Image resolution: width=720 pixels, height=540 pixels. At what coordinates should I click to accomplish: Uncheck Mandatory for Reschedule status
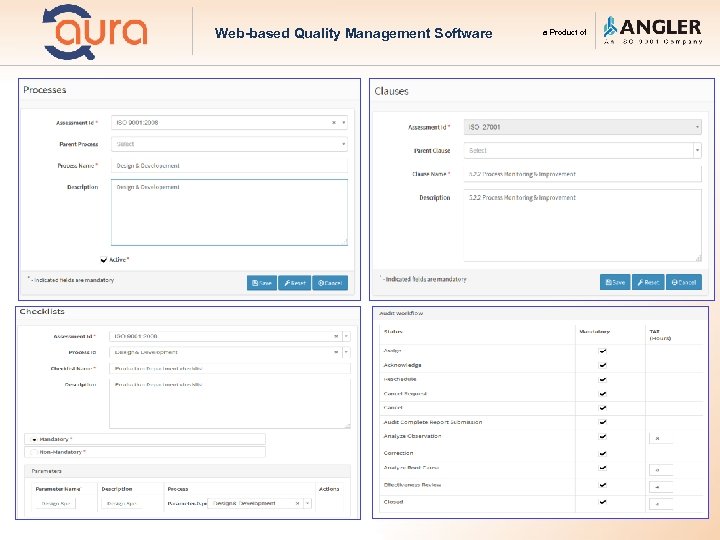[603, 379]
